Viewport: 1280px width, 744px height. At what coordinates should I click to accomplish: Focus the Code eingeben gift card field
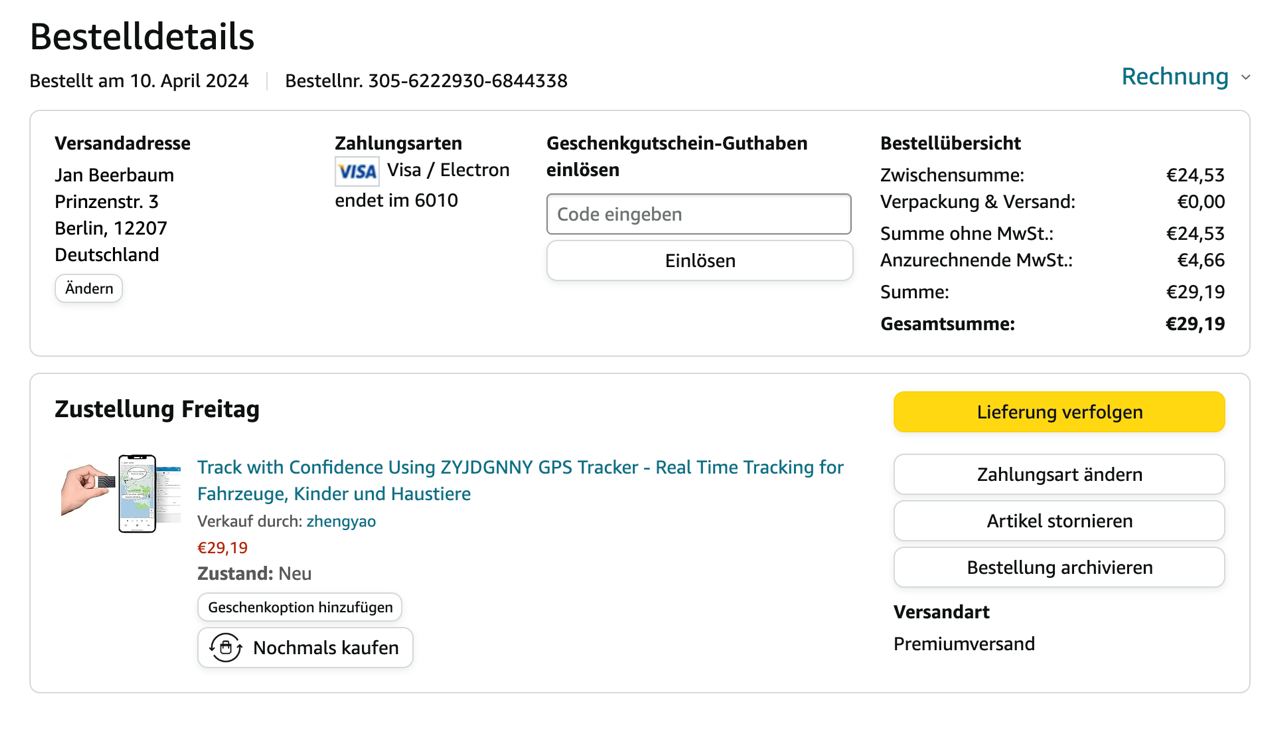point(699,214)
